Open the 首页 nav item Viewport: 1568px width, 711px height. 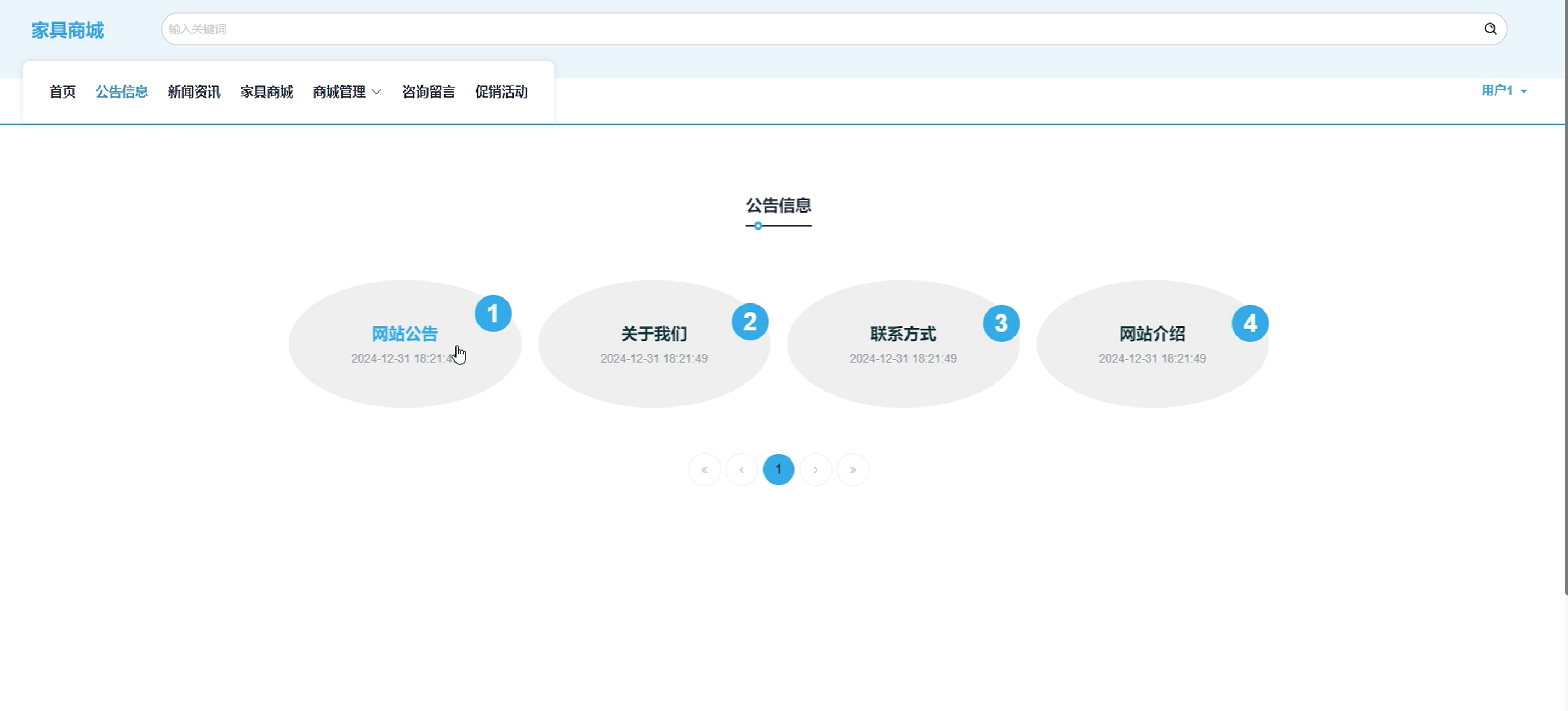62,92
